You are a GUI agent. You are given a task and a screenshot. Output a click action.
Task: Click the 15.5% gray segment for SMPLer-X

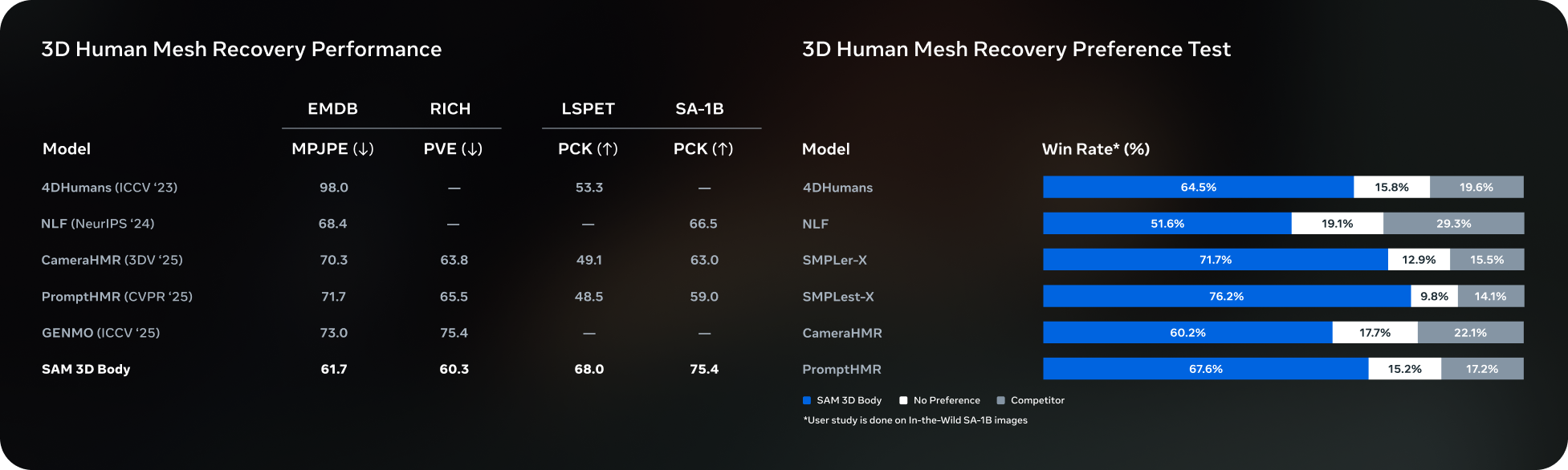click(x=1486, y=260)
